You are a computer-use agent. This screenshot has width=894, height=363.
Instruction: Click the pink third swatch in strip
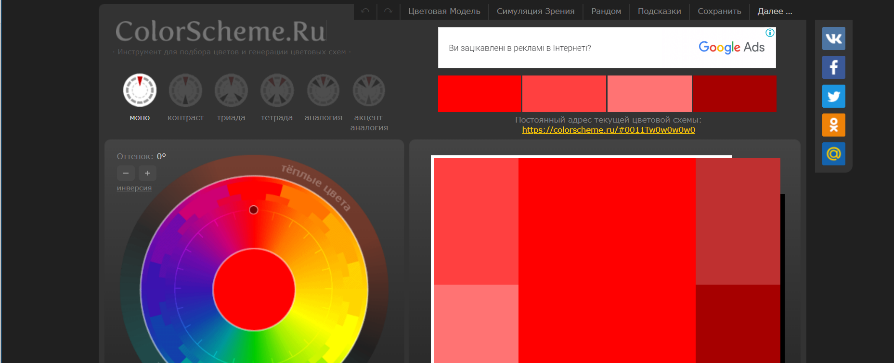[649, 93]
